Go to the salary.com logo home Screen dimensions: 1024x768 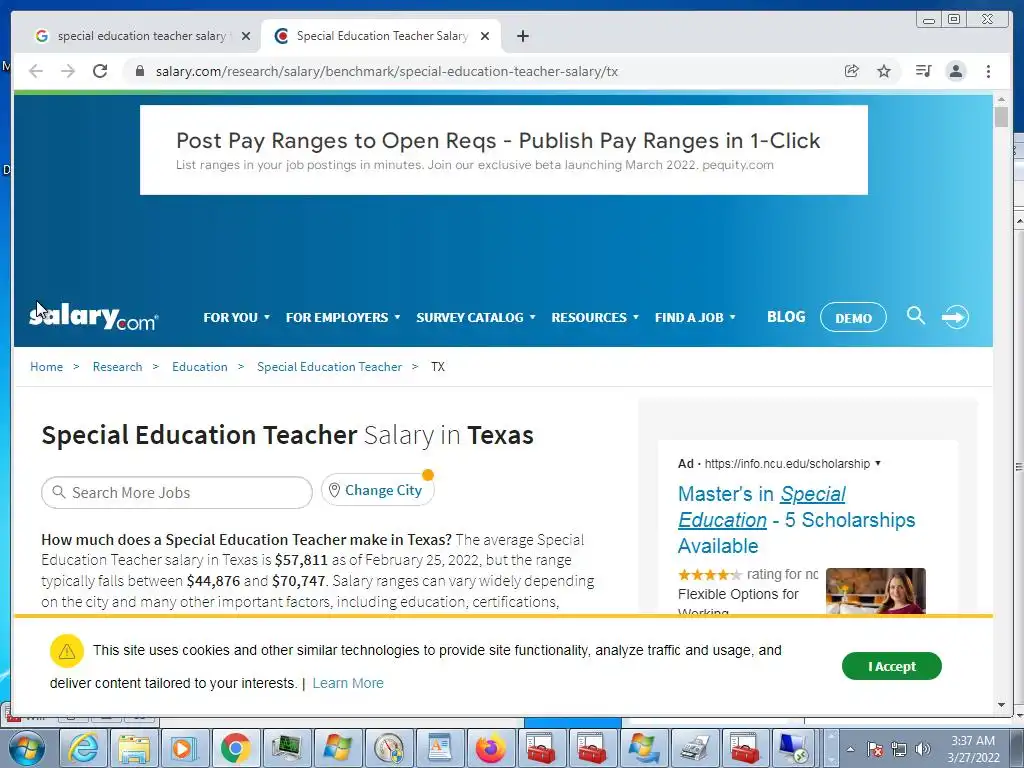pos(93,317)
